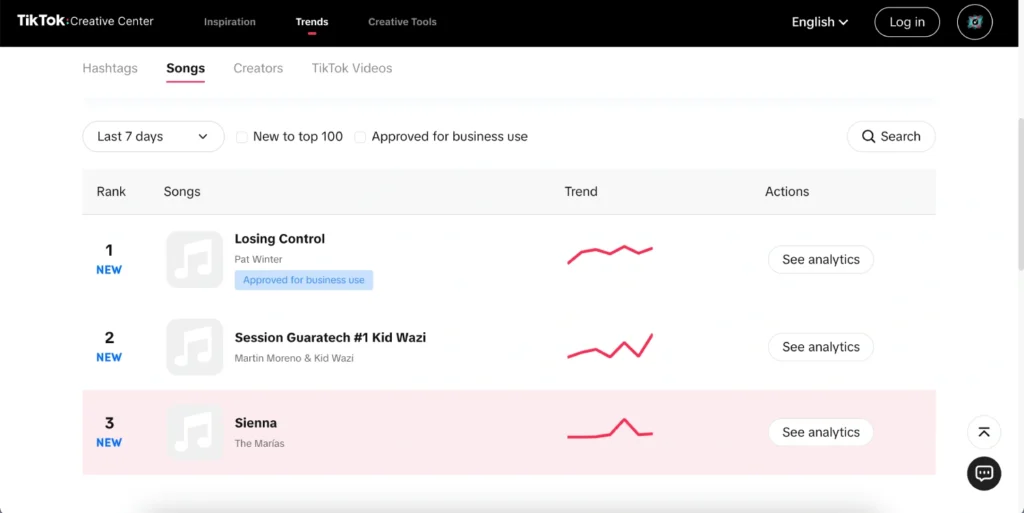Go to the TikTok Videos tab
This screenshot has width=1024, height=513.
click(352, 68)
